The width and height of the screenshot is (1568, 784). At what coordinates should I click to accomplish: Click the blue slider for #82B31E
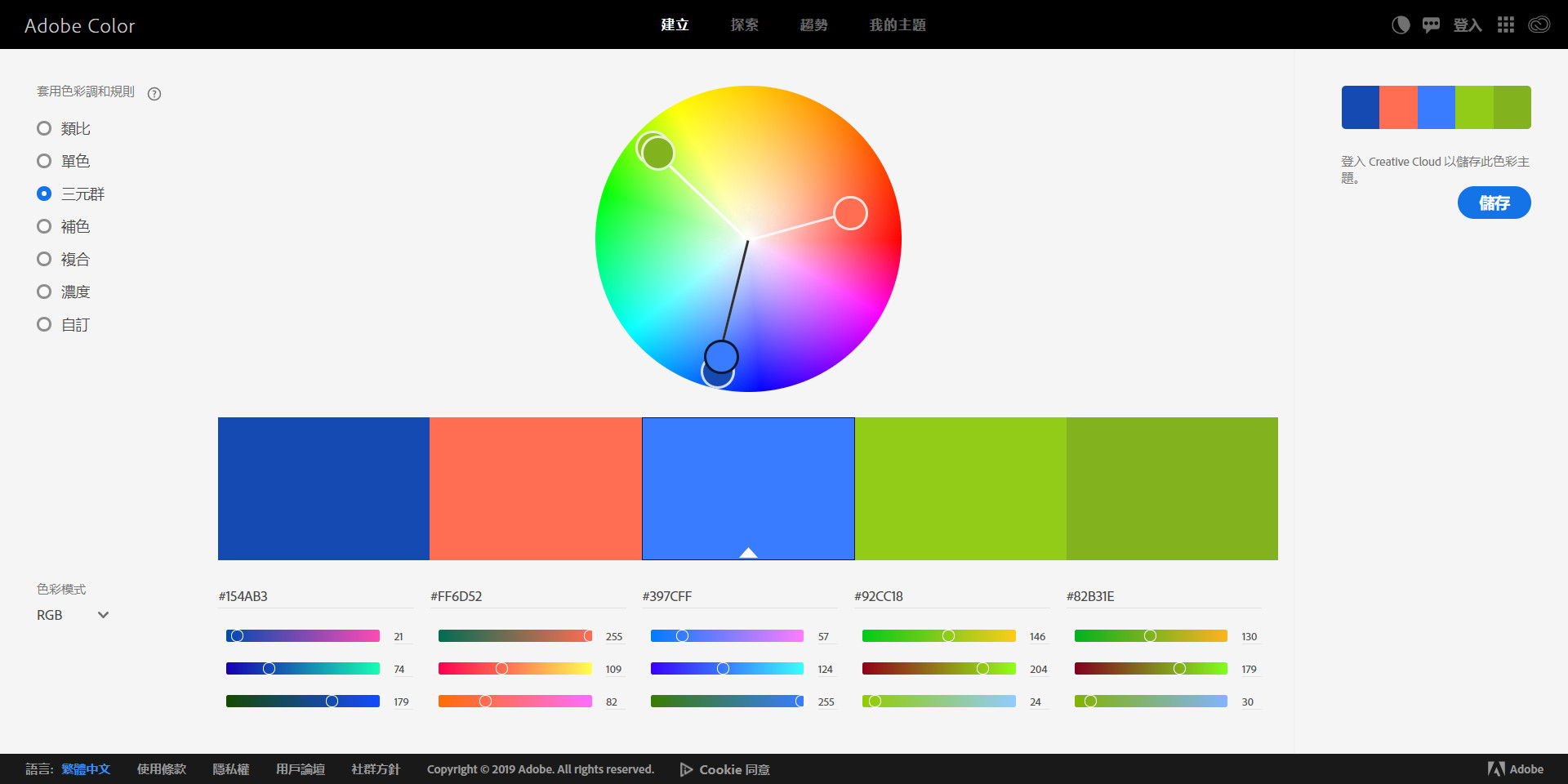coord(1151,702)
